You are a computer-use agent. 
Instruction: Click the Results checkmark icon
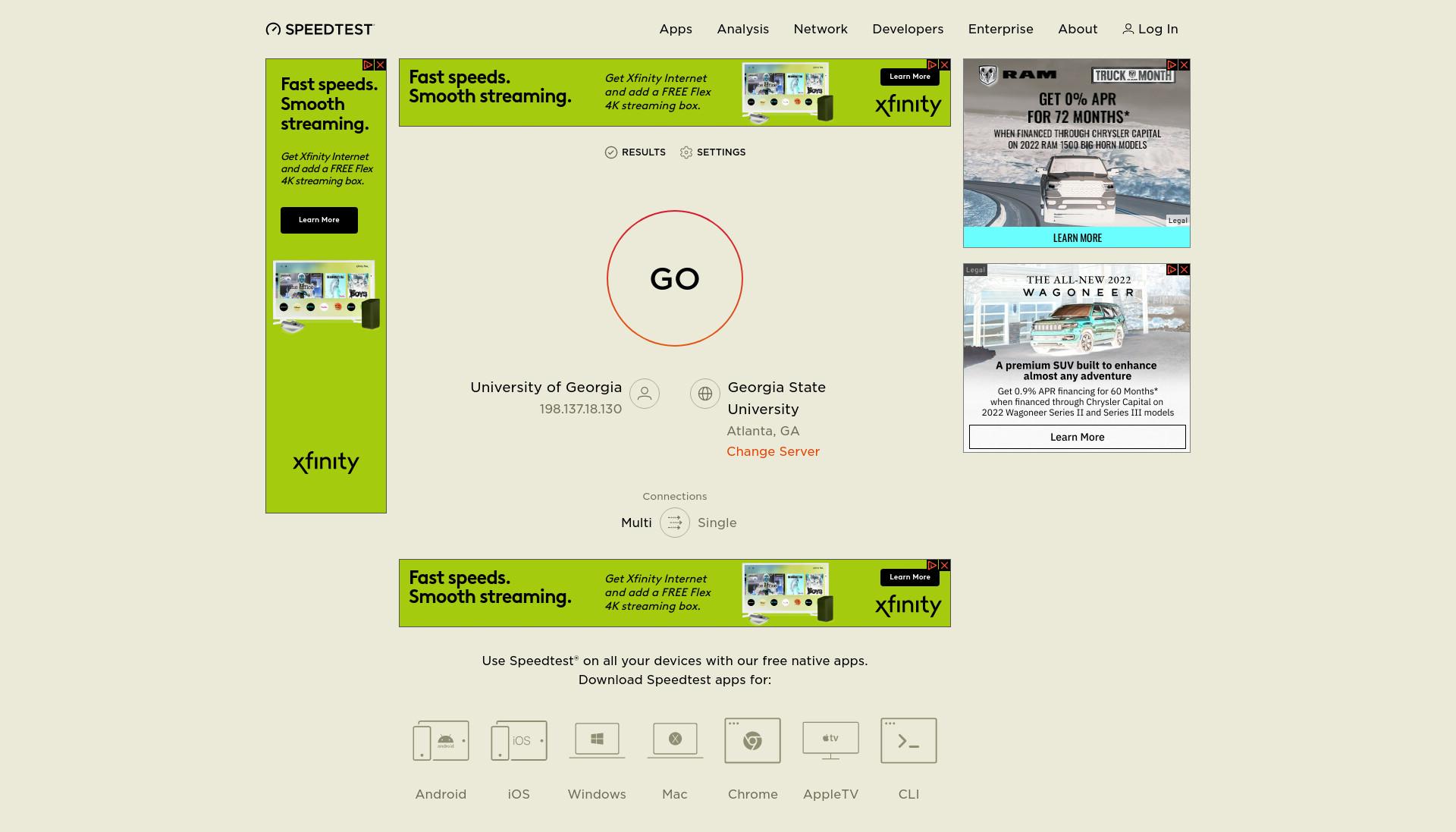611,152
